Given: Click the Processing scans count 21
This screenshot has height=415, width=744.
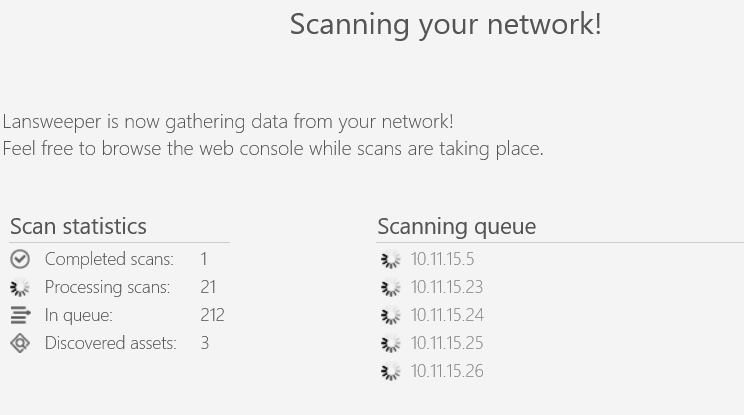Looking at the screenshot, I should 208,287.
